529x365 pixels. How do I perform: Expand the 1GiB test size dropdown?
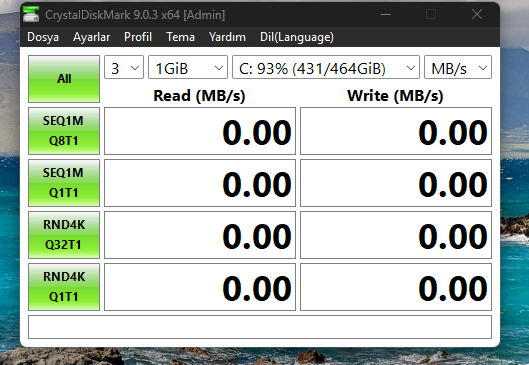[x=188, y=67]
